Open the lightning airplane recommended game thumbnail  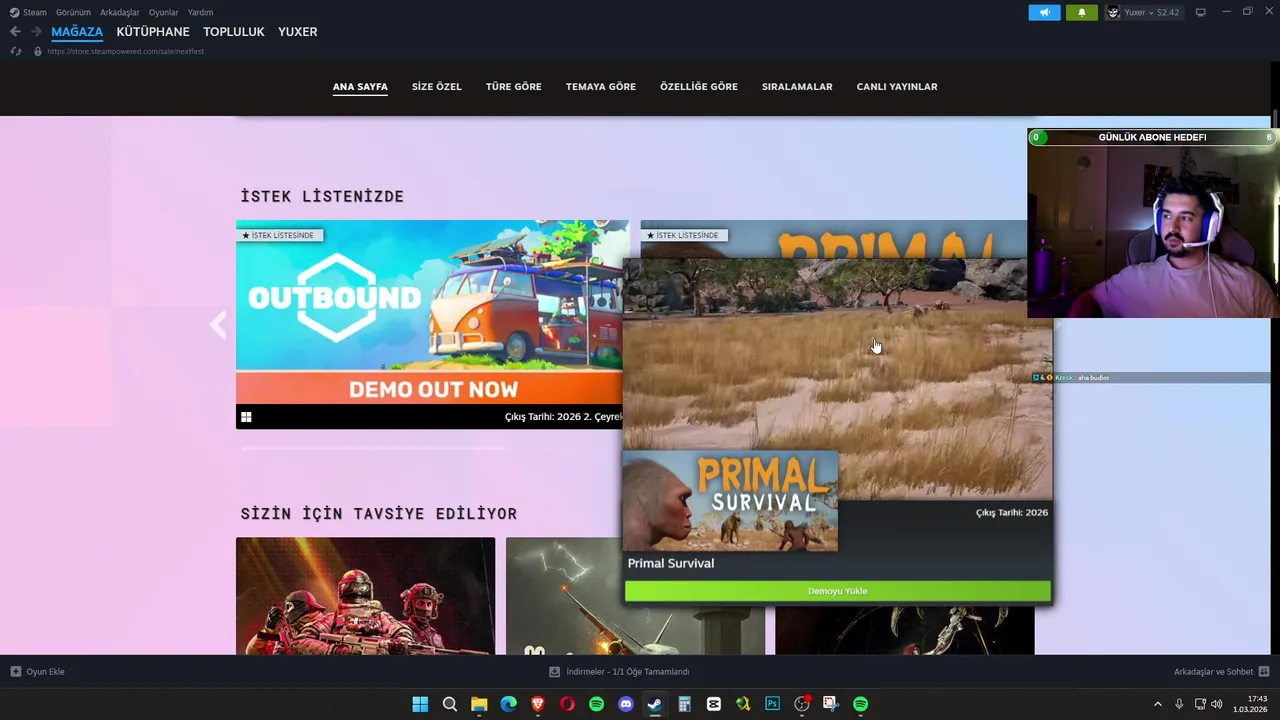pyautogui.click(x=635, y=596)
